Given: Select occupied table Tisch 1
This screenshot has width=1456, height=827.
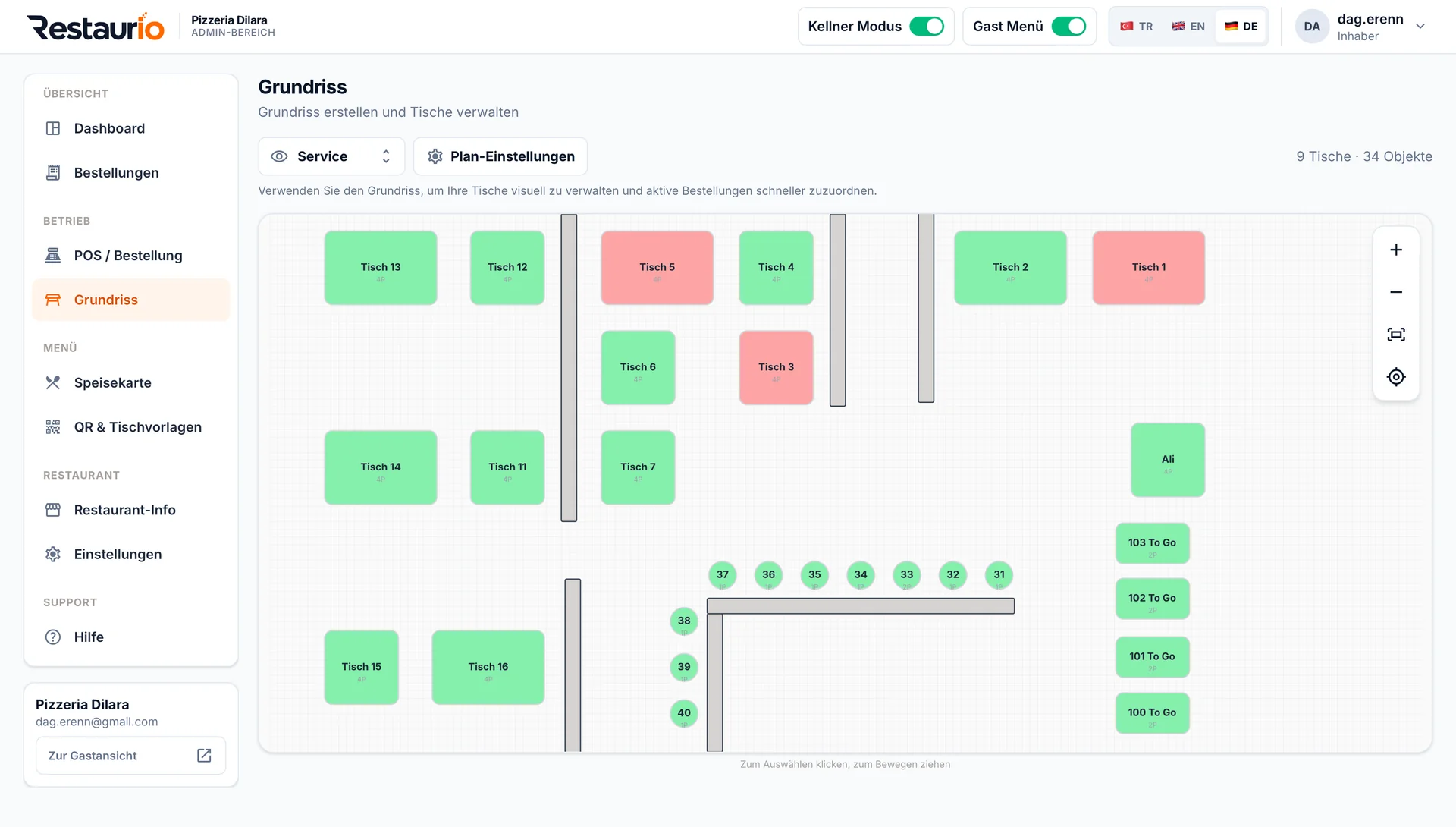Looking at the screenshot, I should 1148,269.
